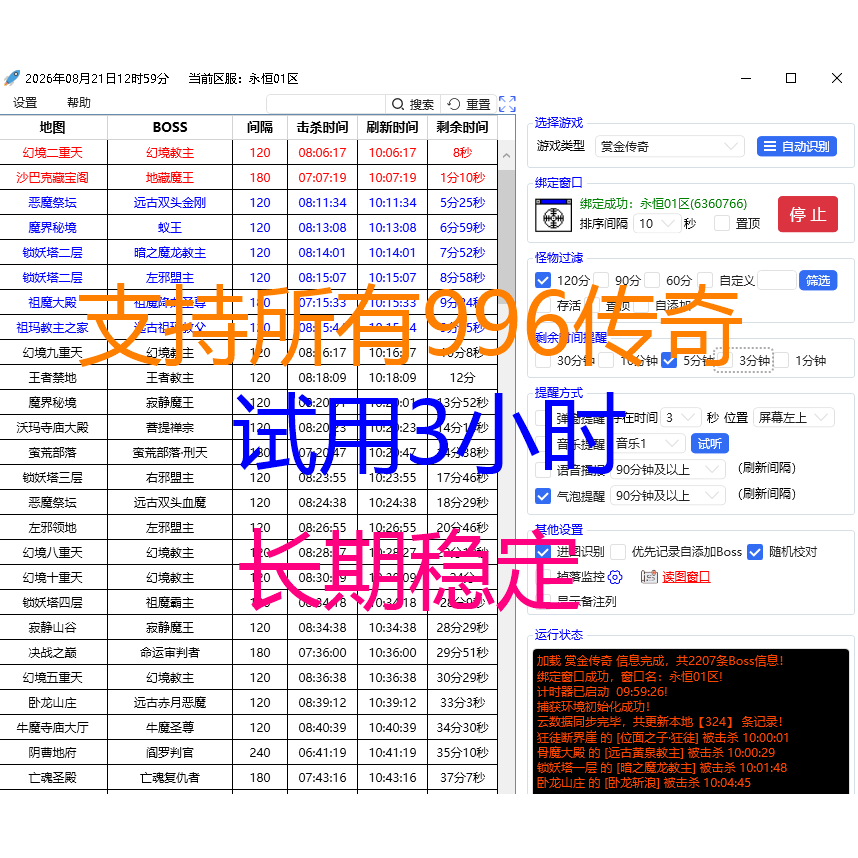The image size is (858, 858).
Task: Sort by the 间隔 column header
Action: 260,127
